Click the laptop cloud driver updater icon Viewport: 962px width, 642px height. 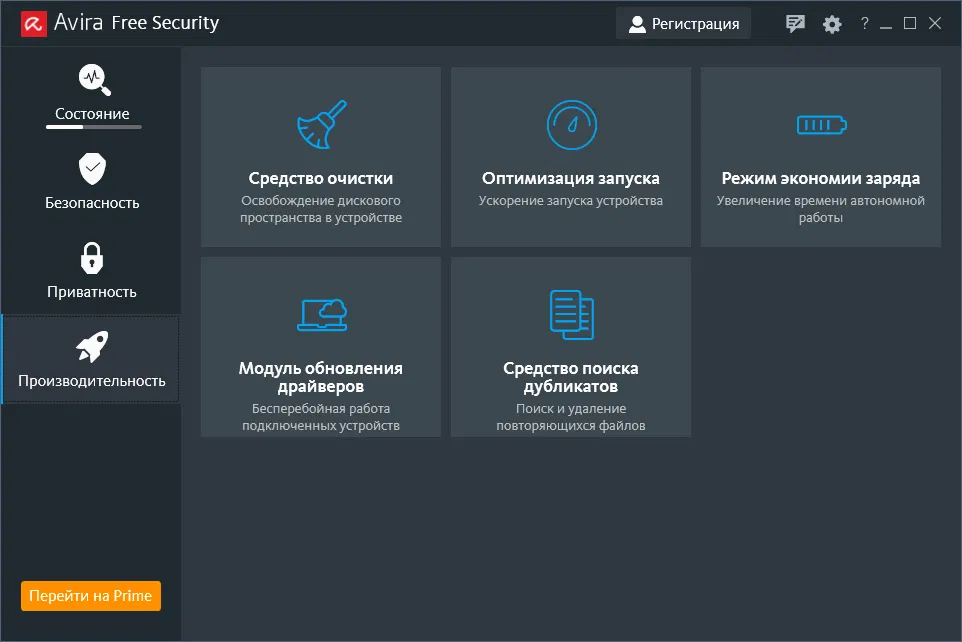coord(321,314)
